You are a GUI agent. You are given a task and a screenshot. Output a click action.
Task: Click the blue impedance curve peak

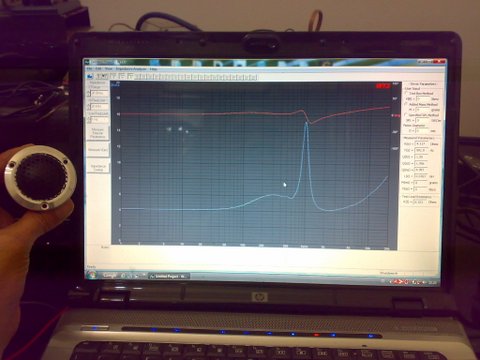pyautogui.click(x=306, y=124)
